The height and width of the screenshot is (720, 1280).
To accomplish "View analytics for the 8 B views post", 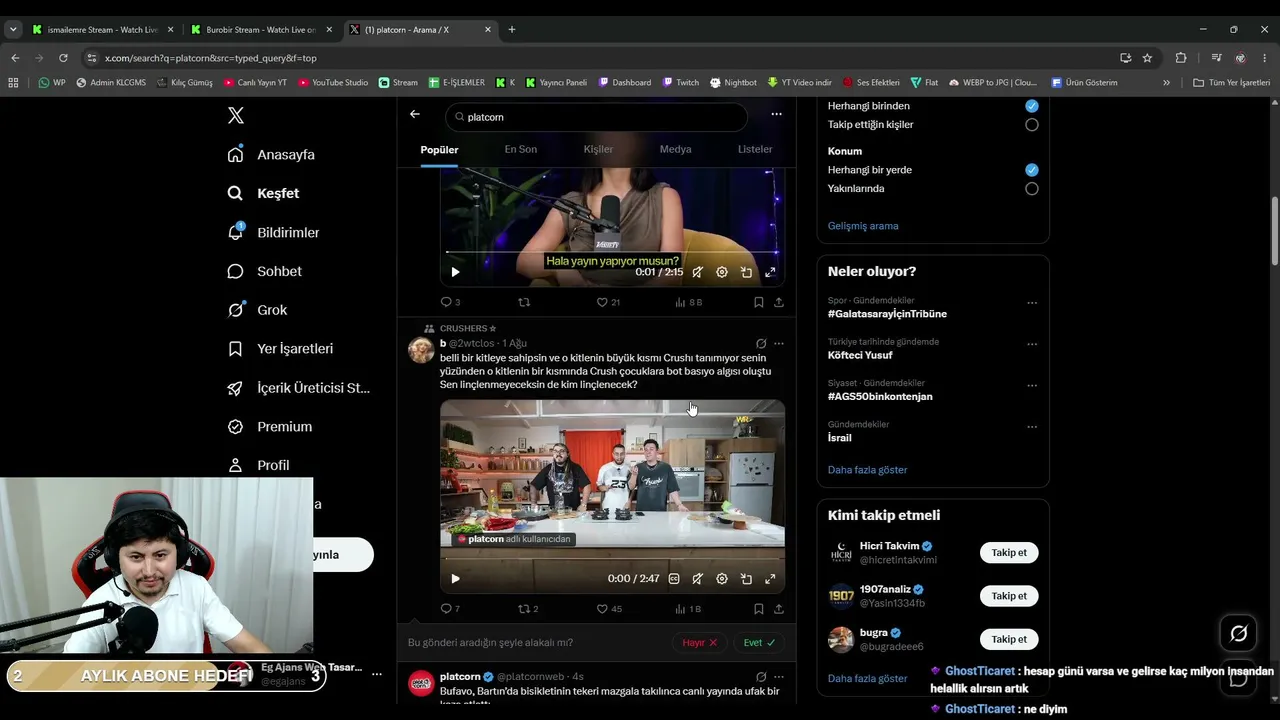I will click(688, 302).
